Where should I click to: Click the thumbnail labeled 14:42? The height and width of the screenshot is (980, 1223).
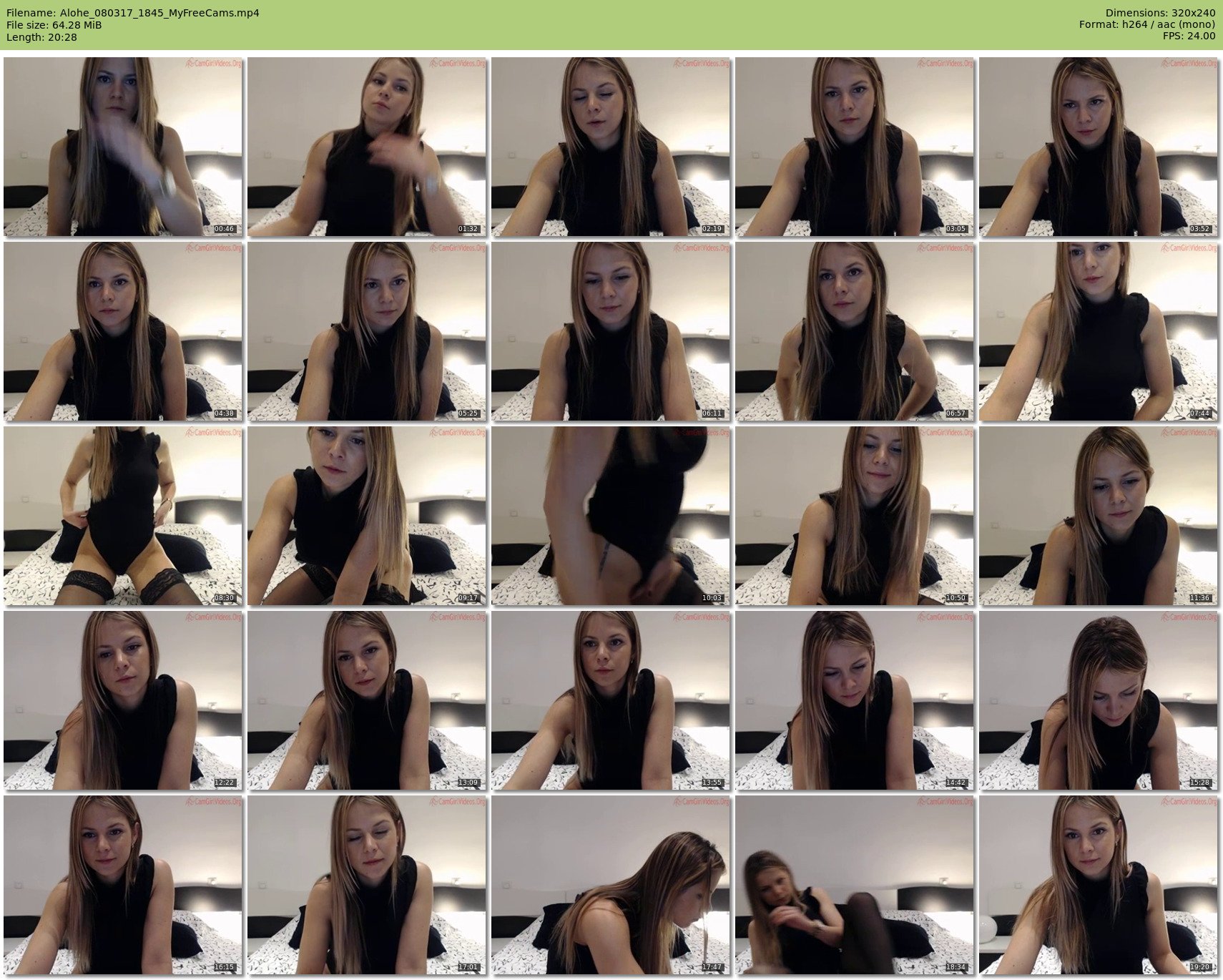point(855,700)
